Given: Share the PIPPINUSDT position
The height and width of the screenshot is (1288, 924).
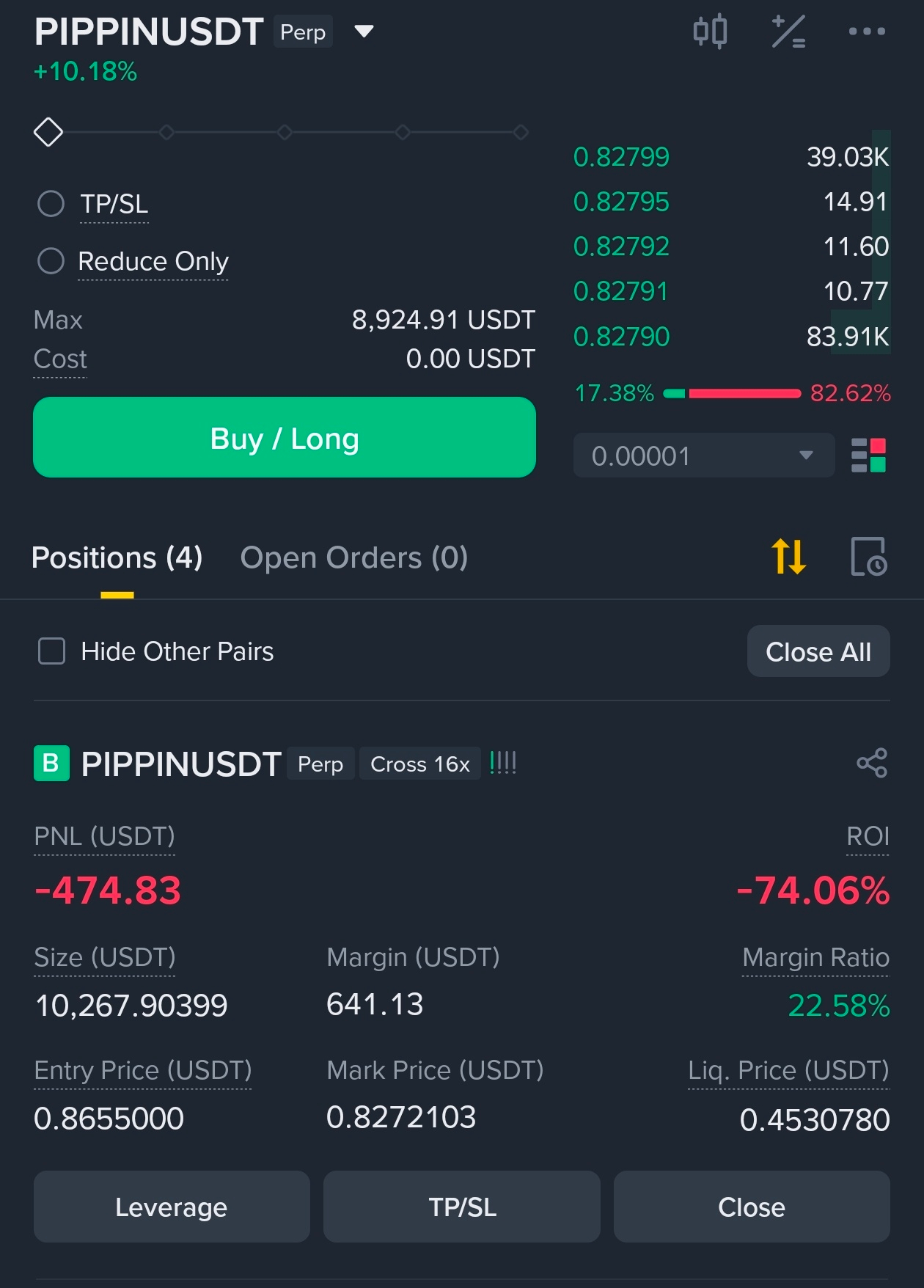Looking at the screenshot, I should coord(872,764).
